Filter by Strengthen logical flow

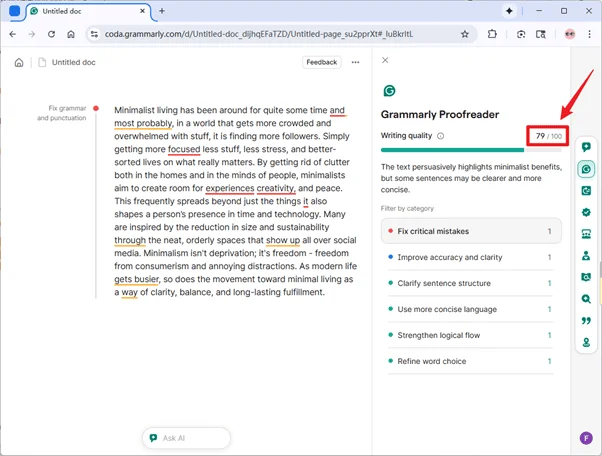coord(471,335)
